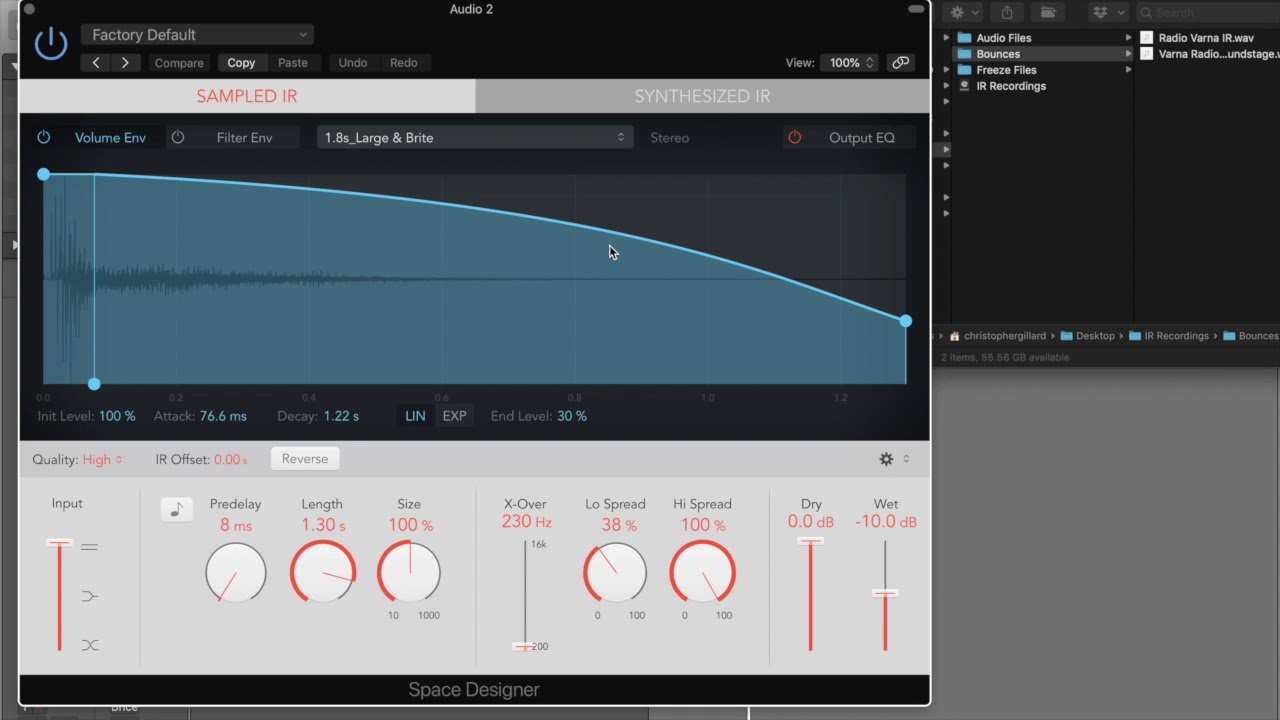Select EXP envelope curve mode

coord(454,416)
